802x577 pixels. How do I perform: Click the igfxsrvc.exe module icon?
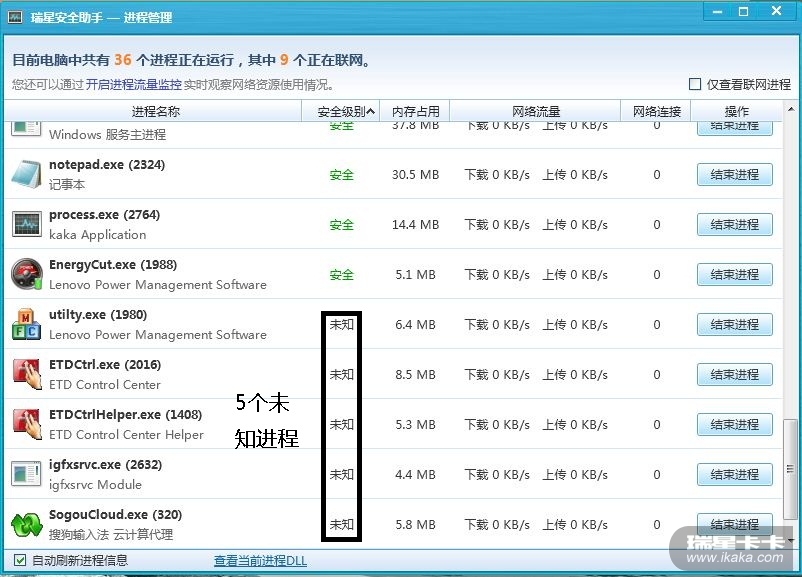26,474
